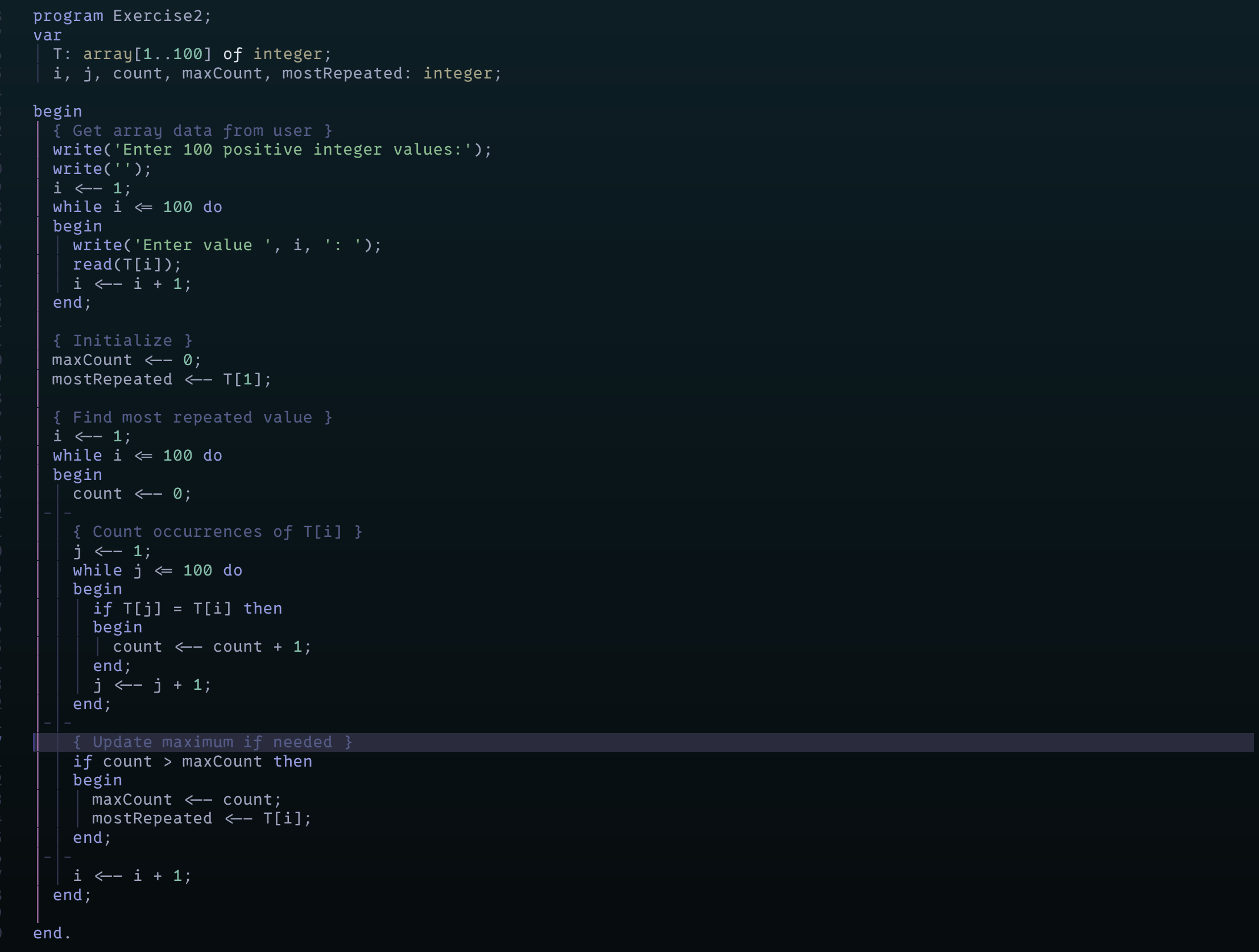The image size is (1259, 952).
Task: Click the '{ Initialize }' comment
Action: [122, 341]
